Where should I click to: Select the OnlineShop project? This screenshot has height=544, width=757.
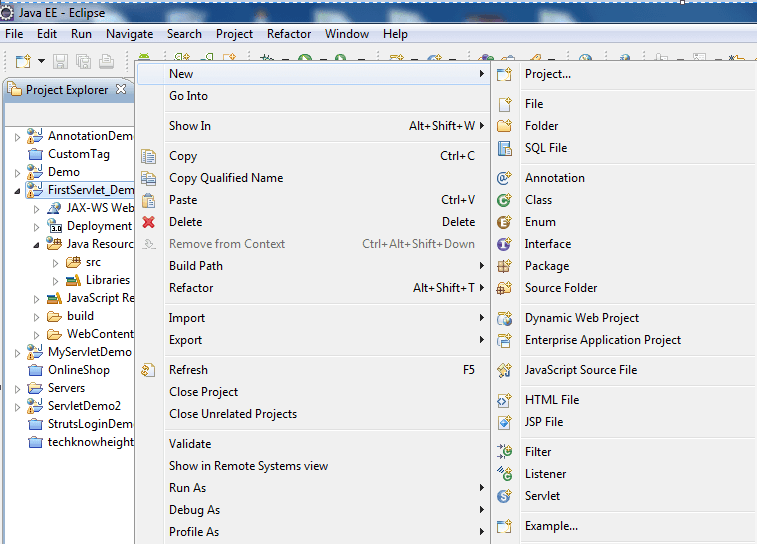coord(79,370)
